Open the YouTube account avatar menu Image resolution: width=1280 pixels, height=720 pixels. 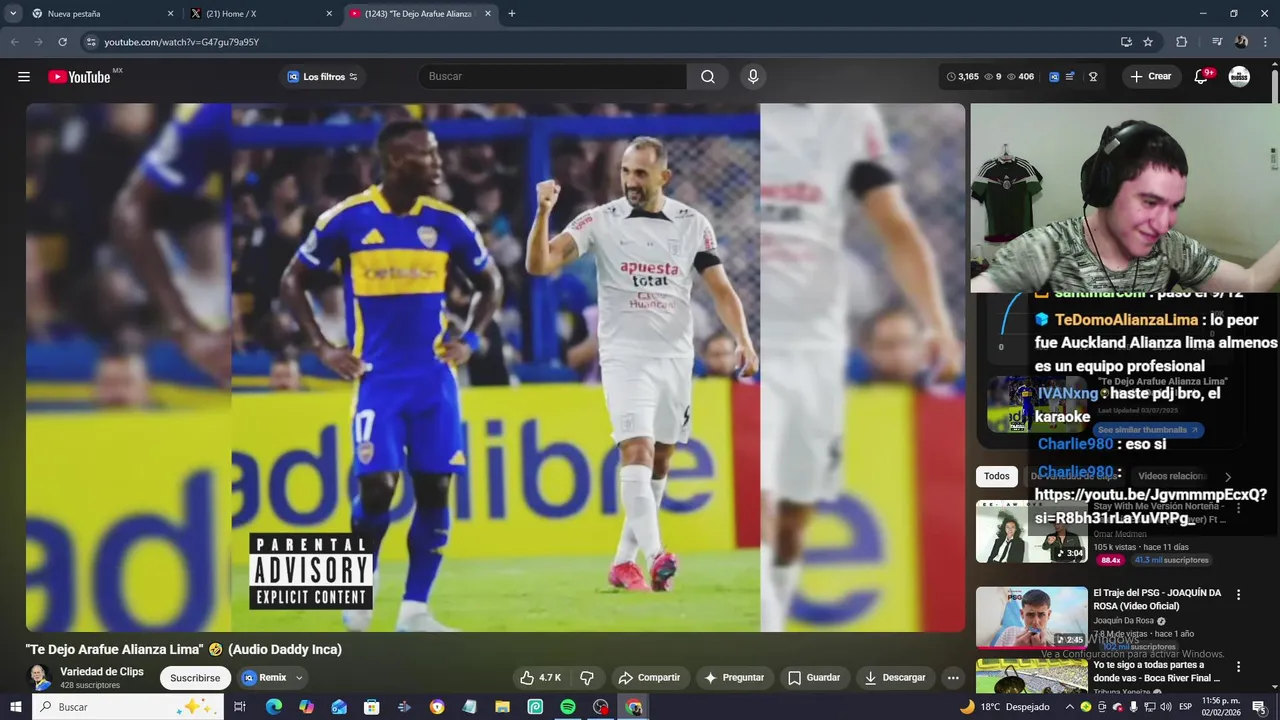click(1239, 77)
